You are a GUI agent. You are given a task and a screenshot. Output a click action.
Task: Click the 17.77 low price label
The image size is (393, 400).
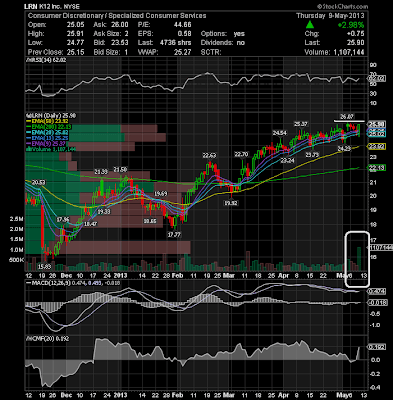(174, 235)
